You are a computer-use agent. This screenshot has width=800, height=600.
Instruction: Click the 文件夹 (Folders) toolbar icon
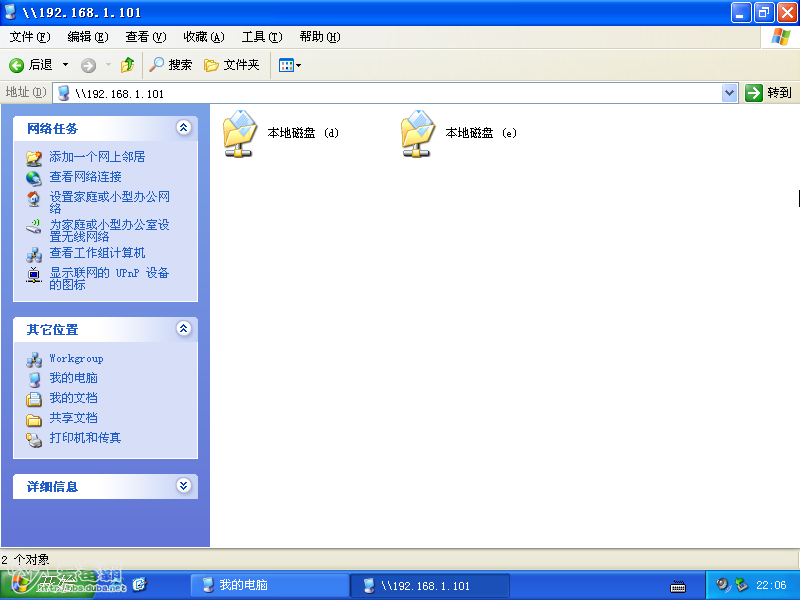pos(232,64)
